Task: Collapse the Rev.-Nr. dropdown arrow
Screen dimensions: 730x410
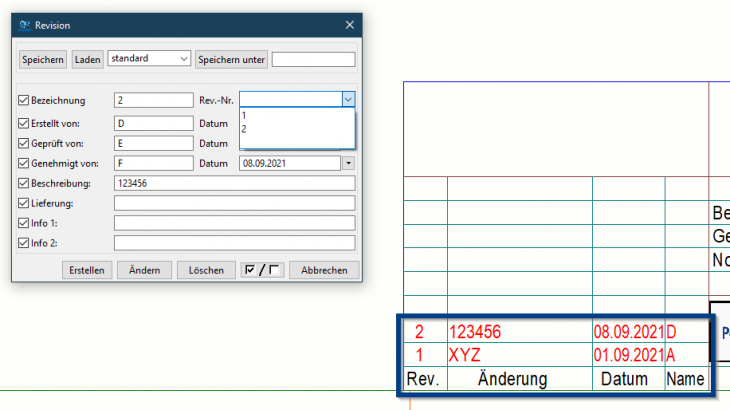Action: point(348,99)
